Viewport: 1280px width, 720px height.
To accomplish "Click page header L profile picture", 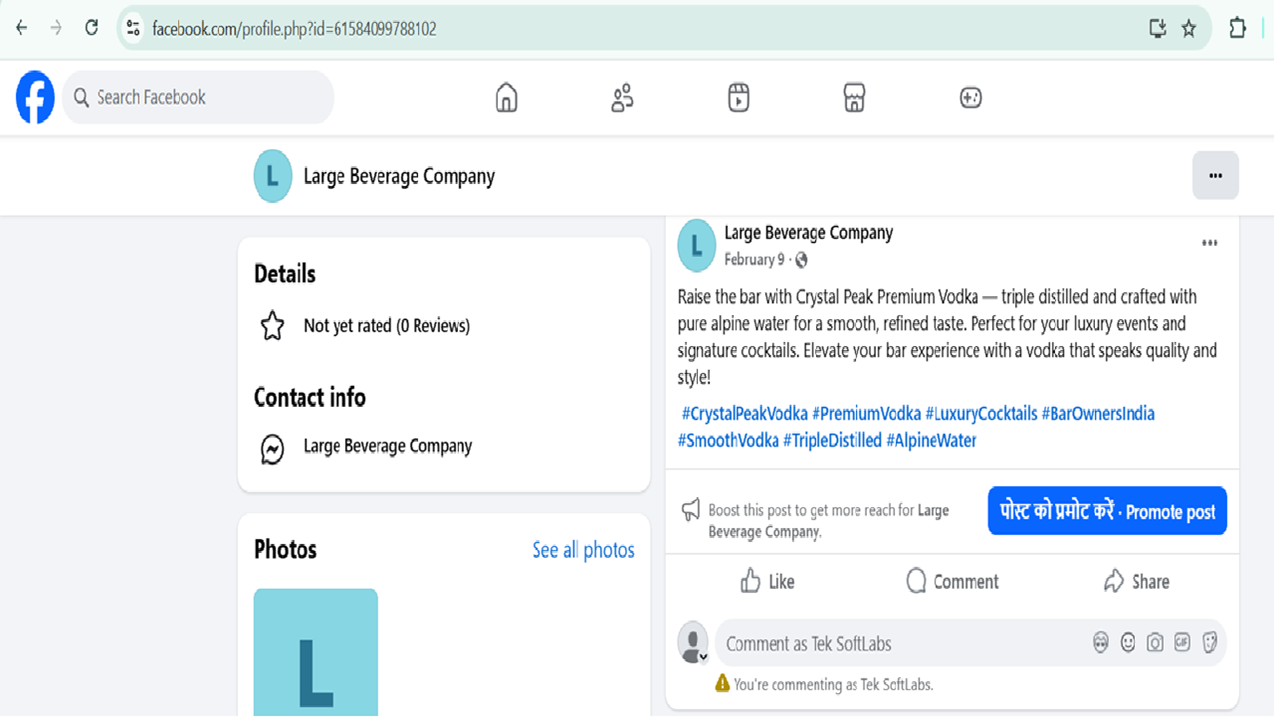I will coord(272,176).
